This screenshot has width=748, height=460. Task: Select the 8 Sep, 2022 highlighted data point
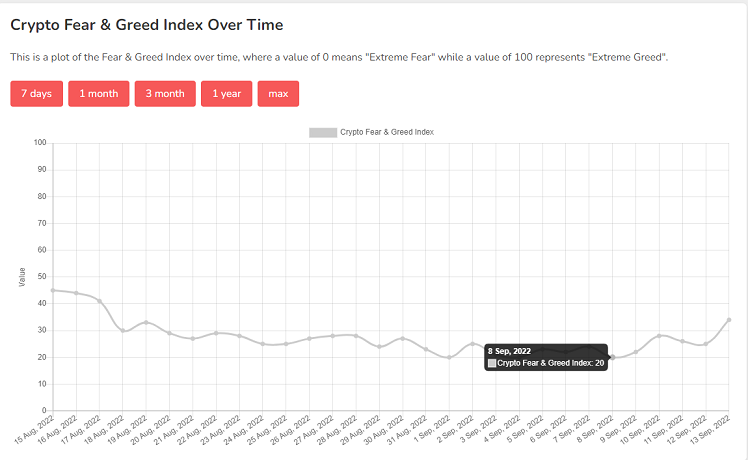click(613, 357)
